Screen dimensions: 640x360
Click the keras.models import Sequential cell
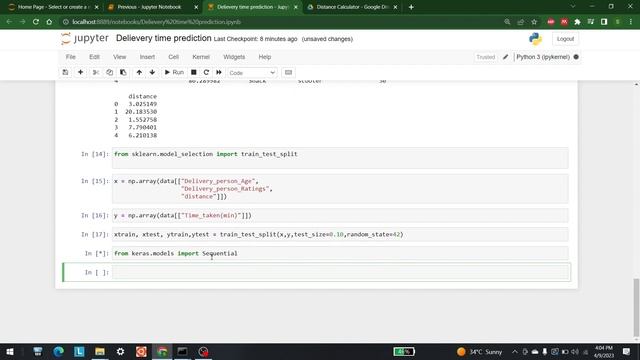tap(340, 253)
